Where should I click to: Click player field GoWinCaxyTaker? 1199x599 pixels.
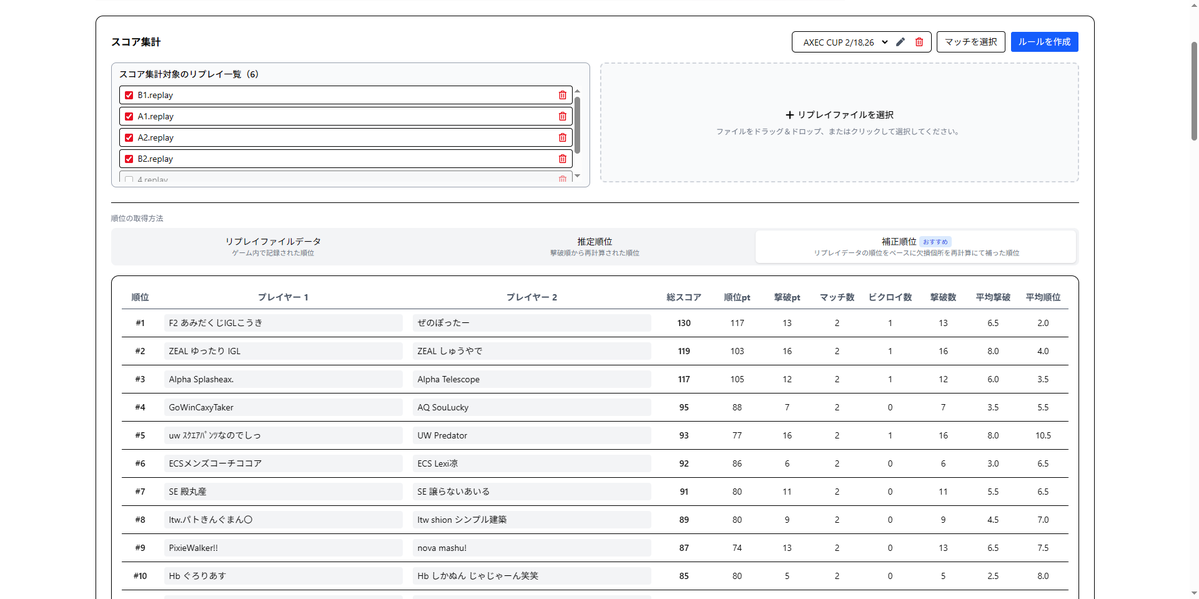coord(283,407)
